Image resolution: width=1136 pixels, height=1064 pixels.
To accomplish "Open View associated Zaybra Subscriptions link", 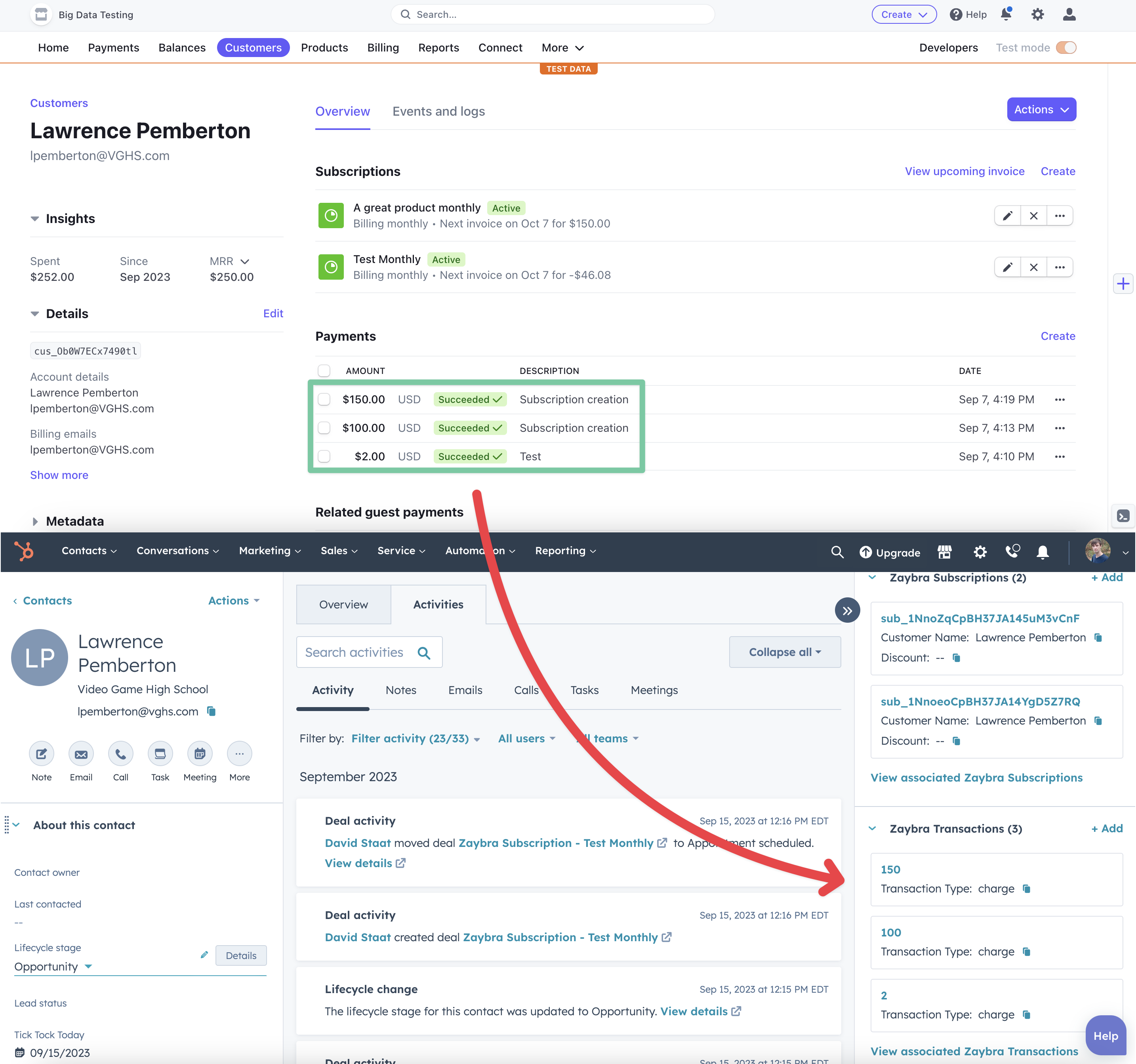I will tap(976, 778).
